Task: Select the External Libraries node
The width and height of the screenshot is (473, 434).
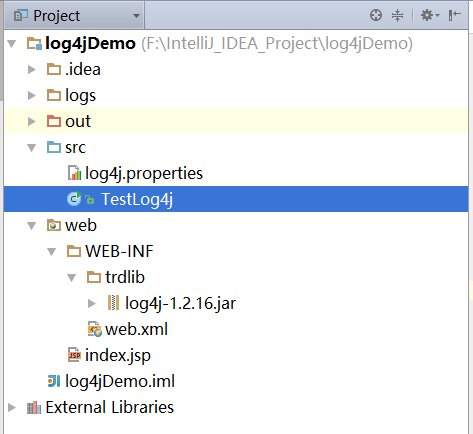Action: (x=110, y=407)
